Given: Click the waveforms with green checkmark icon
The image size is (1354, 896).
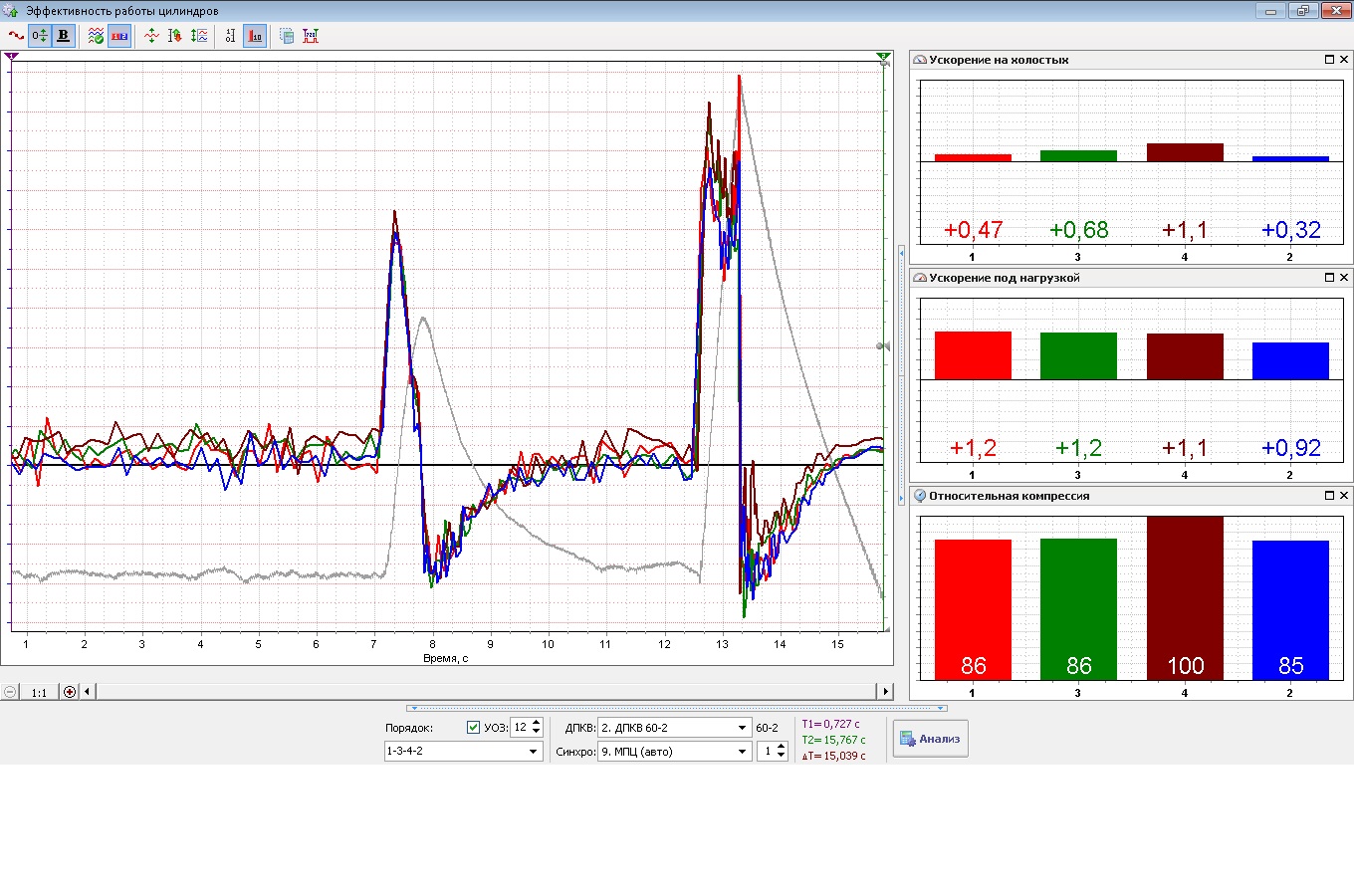Looking at the screenshot, I should (96, 36).
